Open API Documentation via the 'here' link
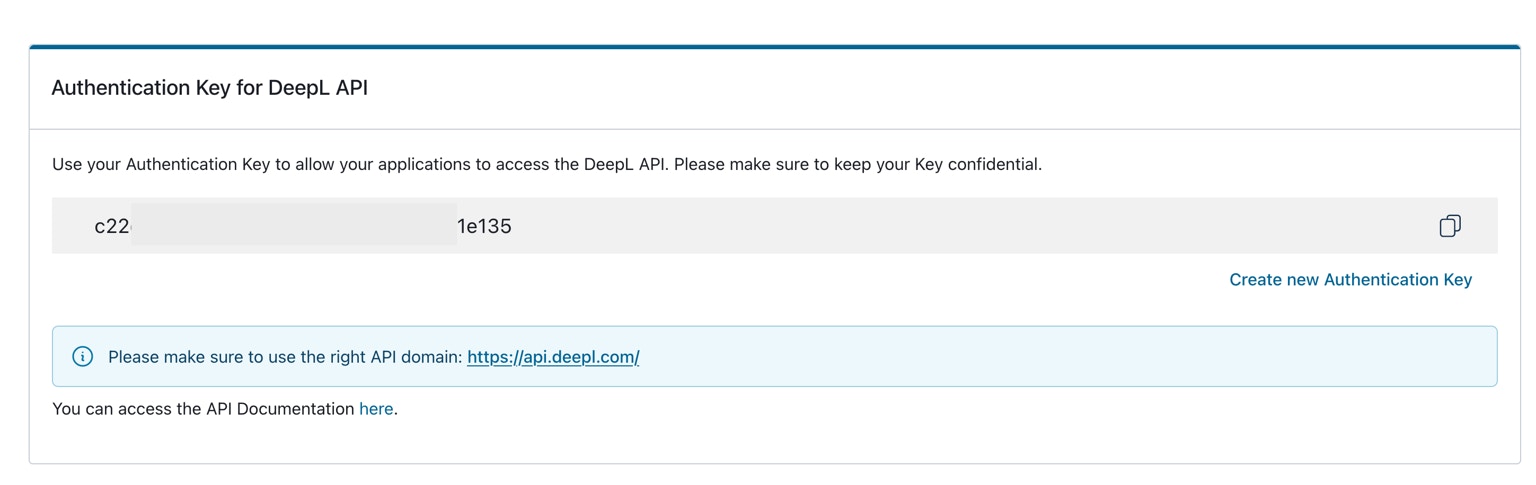The height and width of the screenshot is (485, 1536). pos(376,409)
